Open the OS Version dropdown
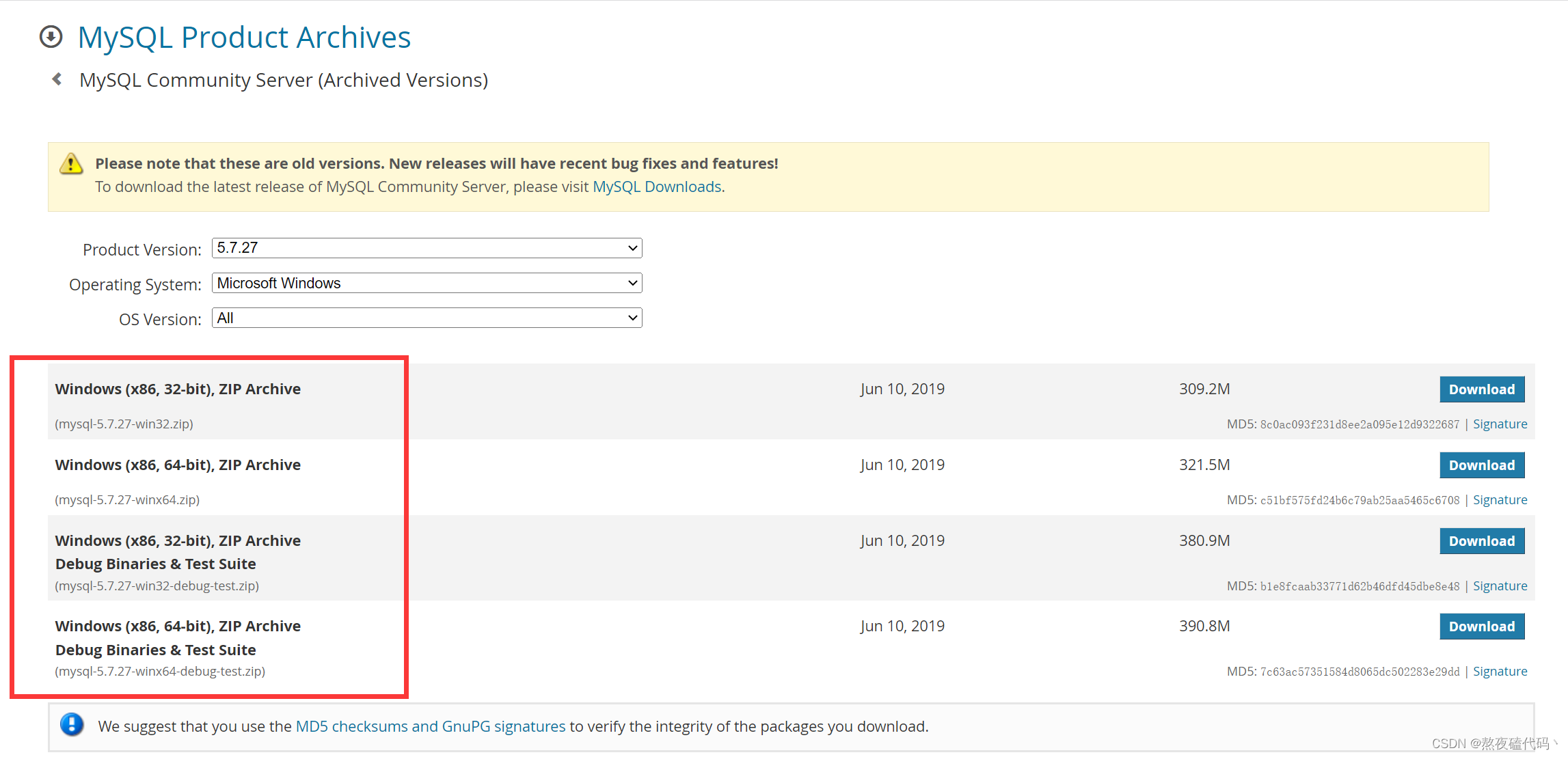1568x757 pixels. [427, 318]
